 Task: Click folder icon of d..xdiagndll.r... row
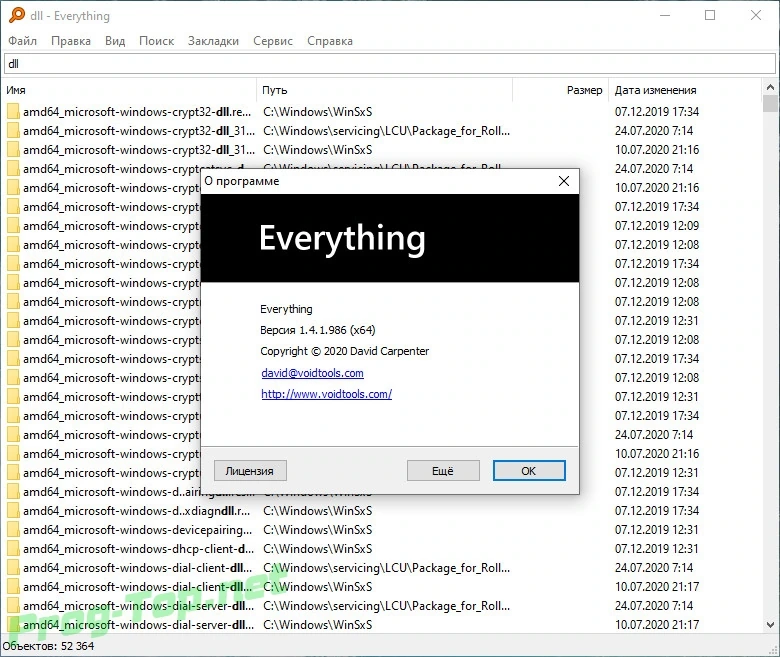point(13,510)
